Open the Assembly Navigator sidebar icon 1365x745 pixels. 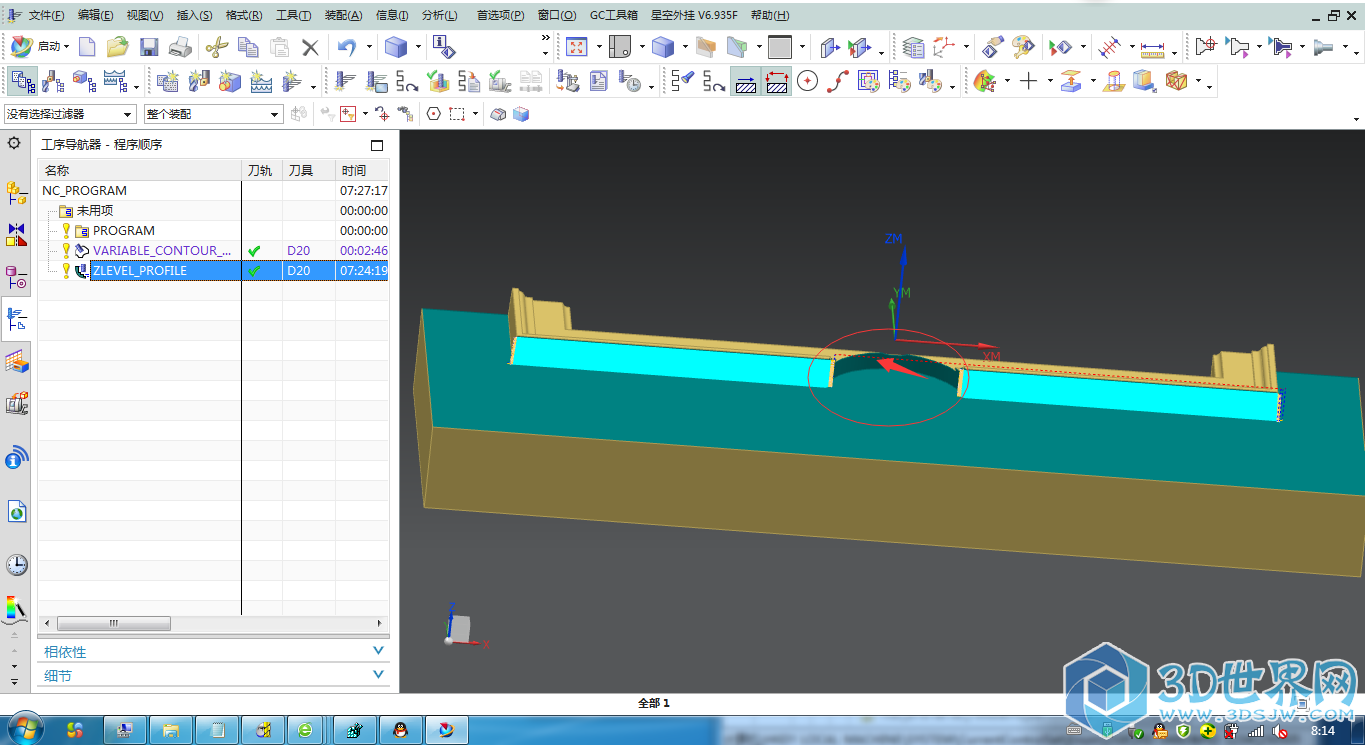coord(17,192)
